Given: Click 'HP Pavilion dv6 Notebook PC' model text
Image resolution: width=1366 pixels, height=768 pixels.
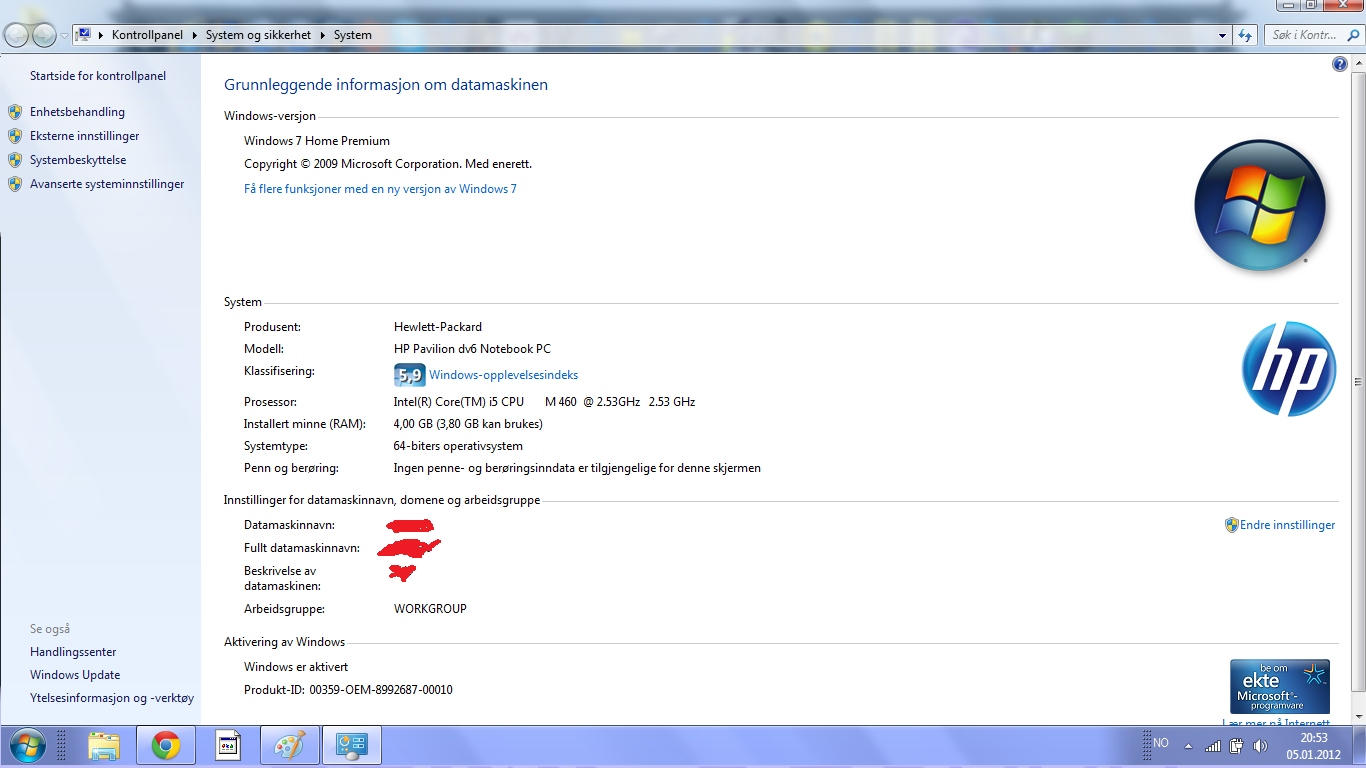Looking at the screenshot, I should point(472,349).
